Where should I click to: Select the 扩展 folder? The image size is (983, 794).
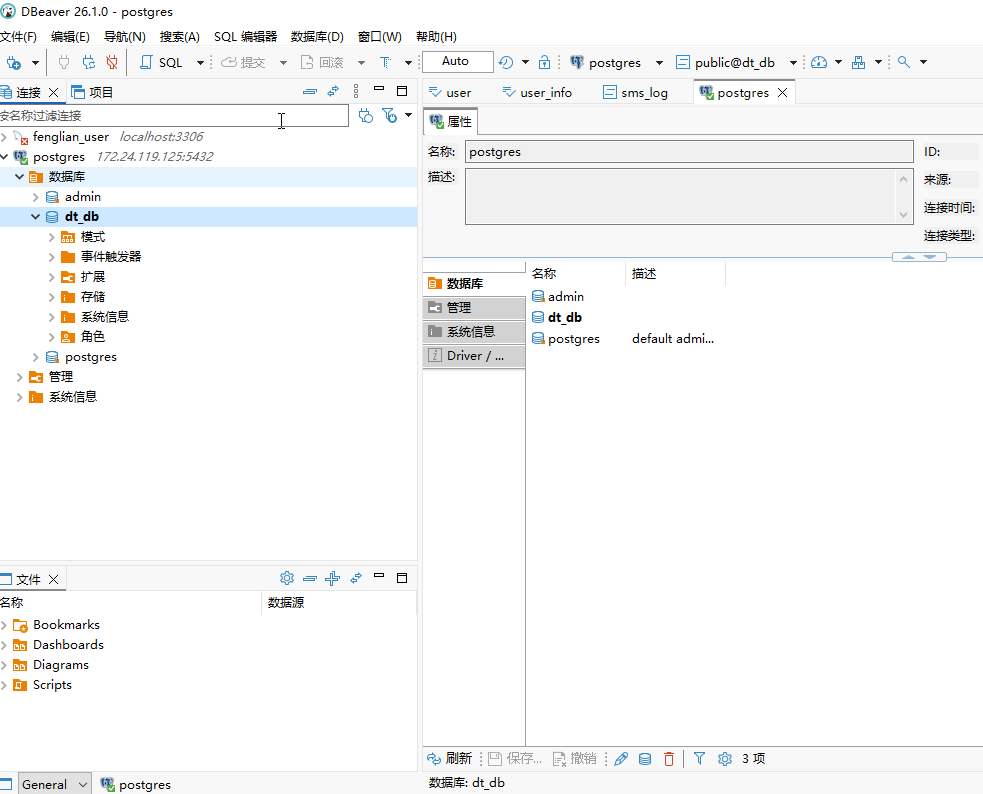click(93, 277)
